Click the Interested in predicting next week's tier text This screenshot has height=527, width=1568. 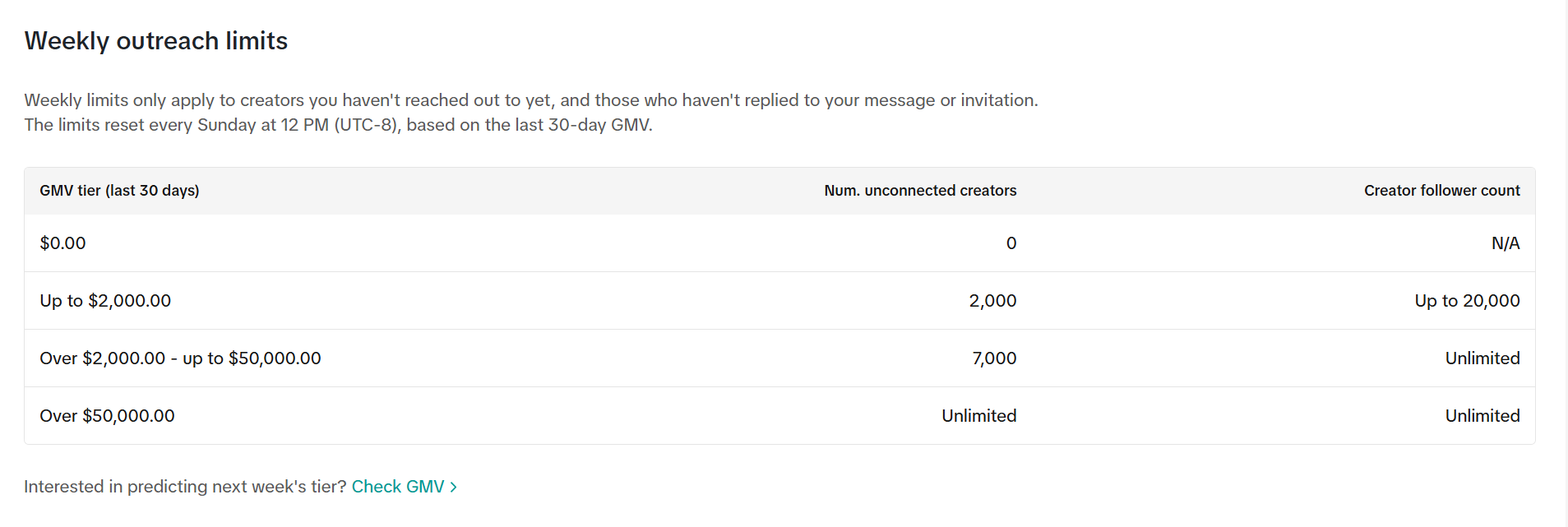tap(185, 487)
